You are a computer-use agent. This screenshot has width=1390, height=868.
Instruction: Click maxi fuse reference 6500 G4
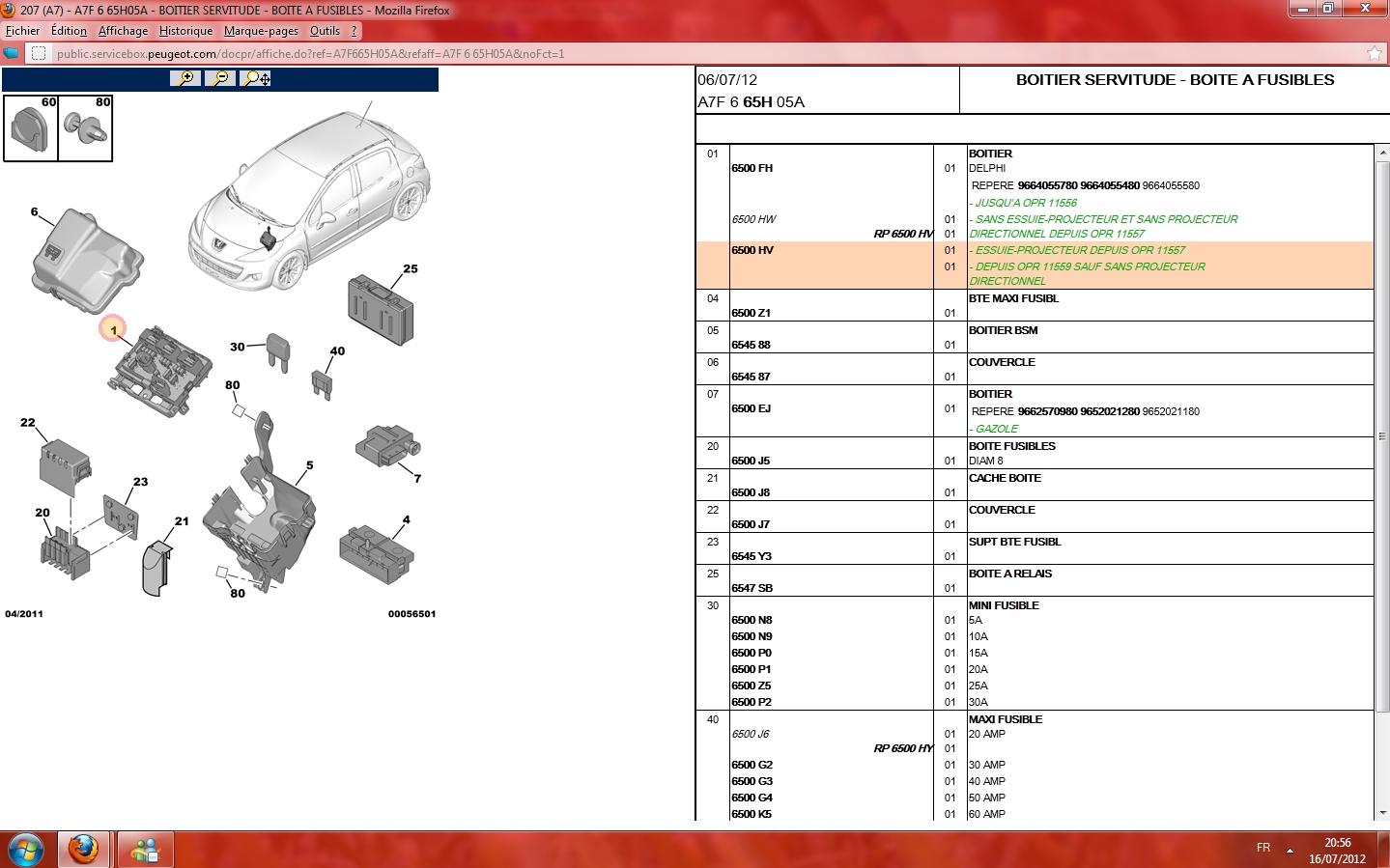tap(752, 798)
